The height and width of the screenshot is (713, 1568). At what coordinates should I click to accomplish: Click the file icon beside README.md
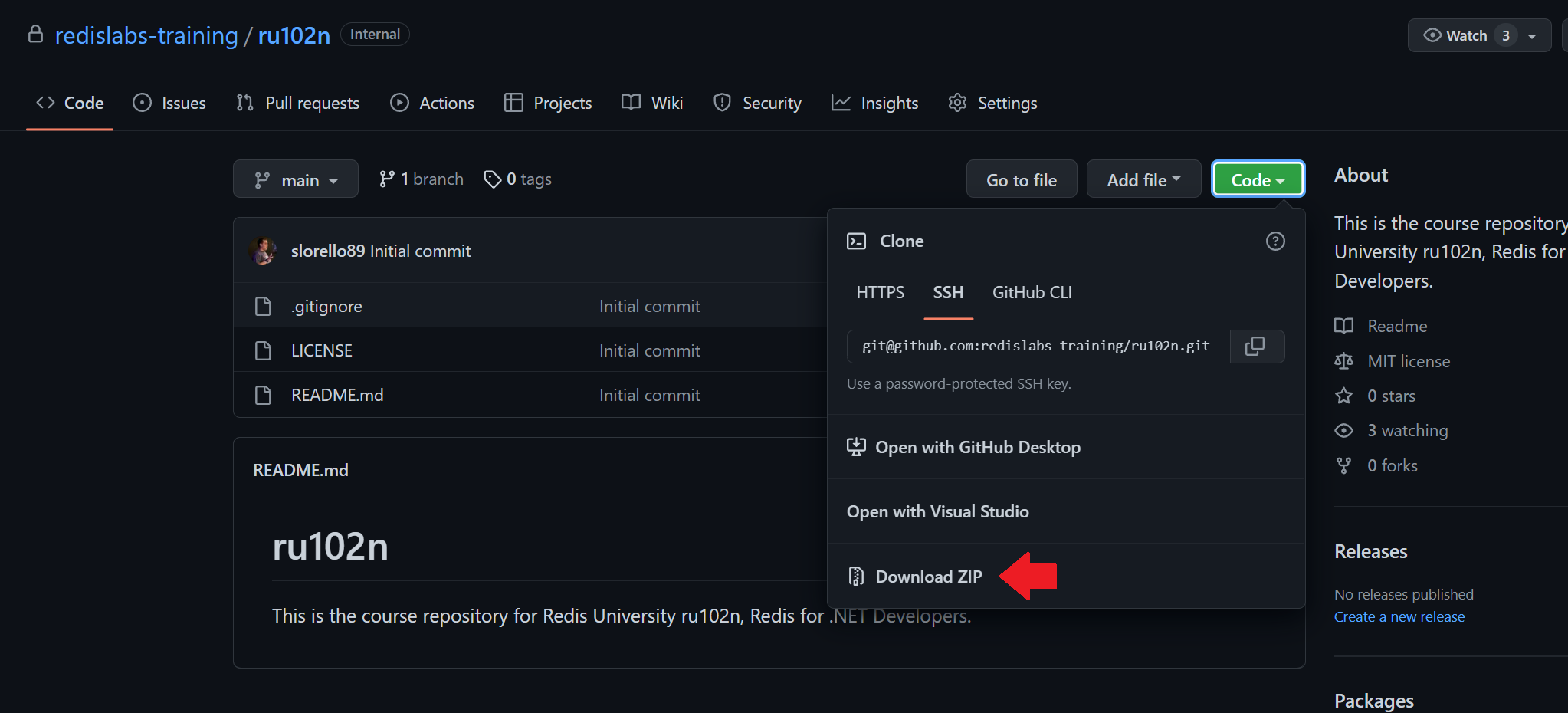(263, 395)
